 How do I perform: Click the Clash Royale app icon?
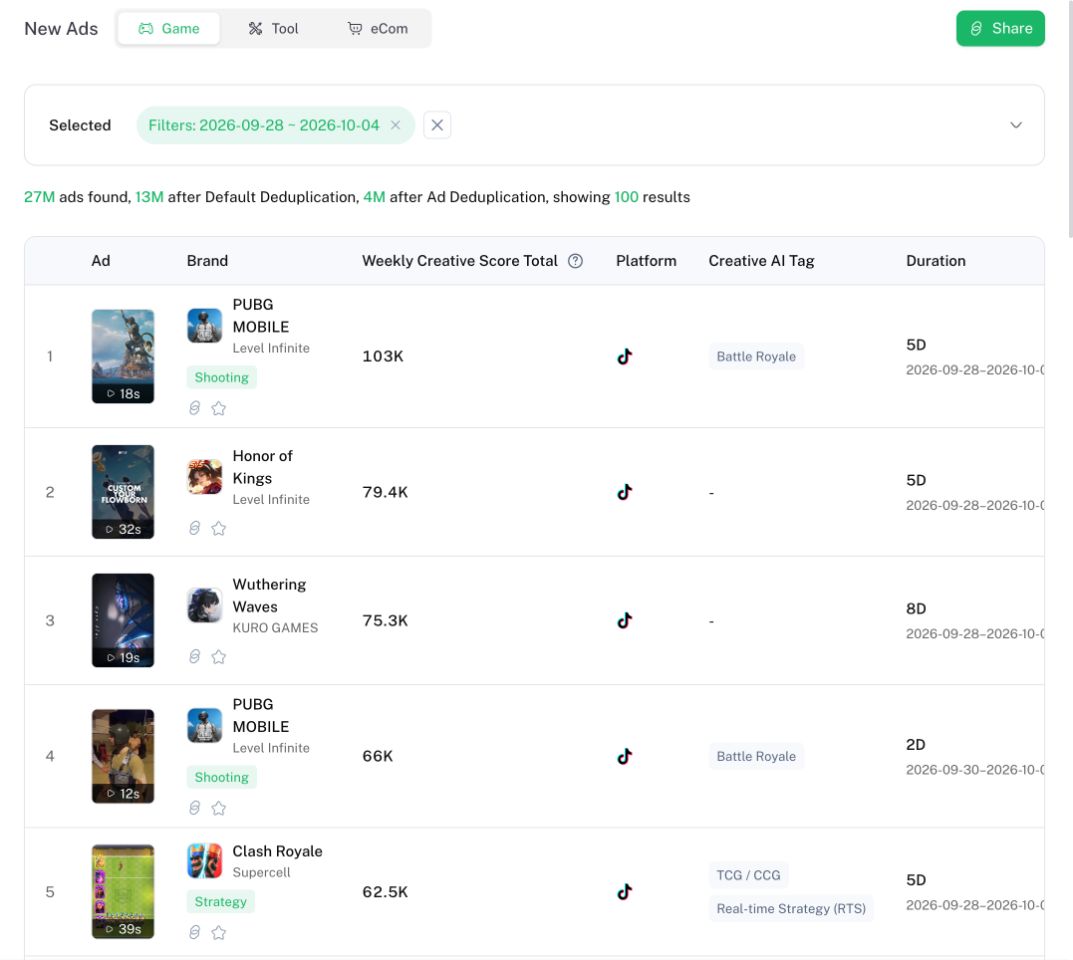[205, 861]
